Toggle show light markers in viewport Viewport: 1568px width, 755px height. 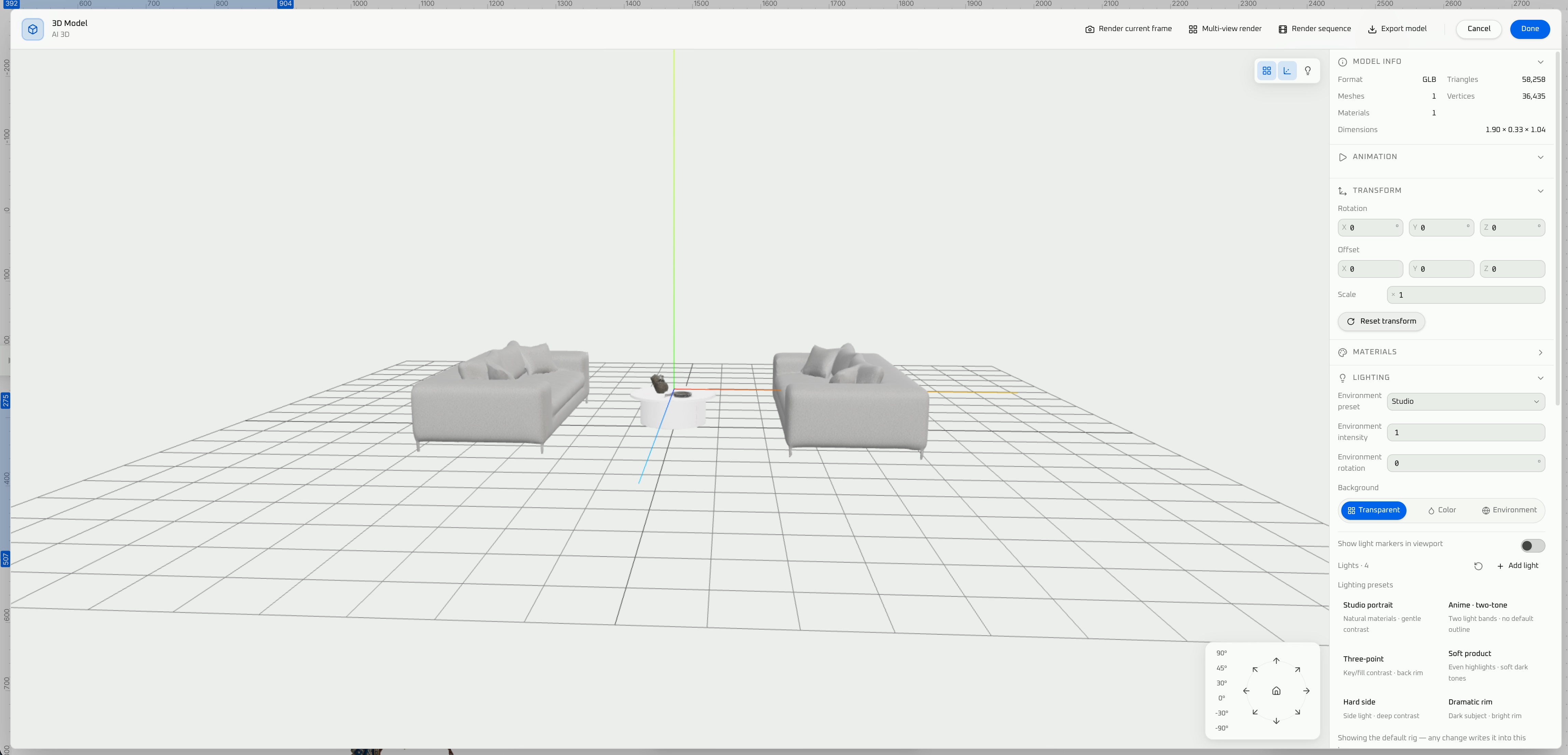click(1532, 546)
